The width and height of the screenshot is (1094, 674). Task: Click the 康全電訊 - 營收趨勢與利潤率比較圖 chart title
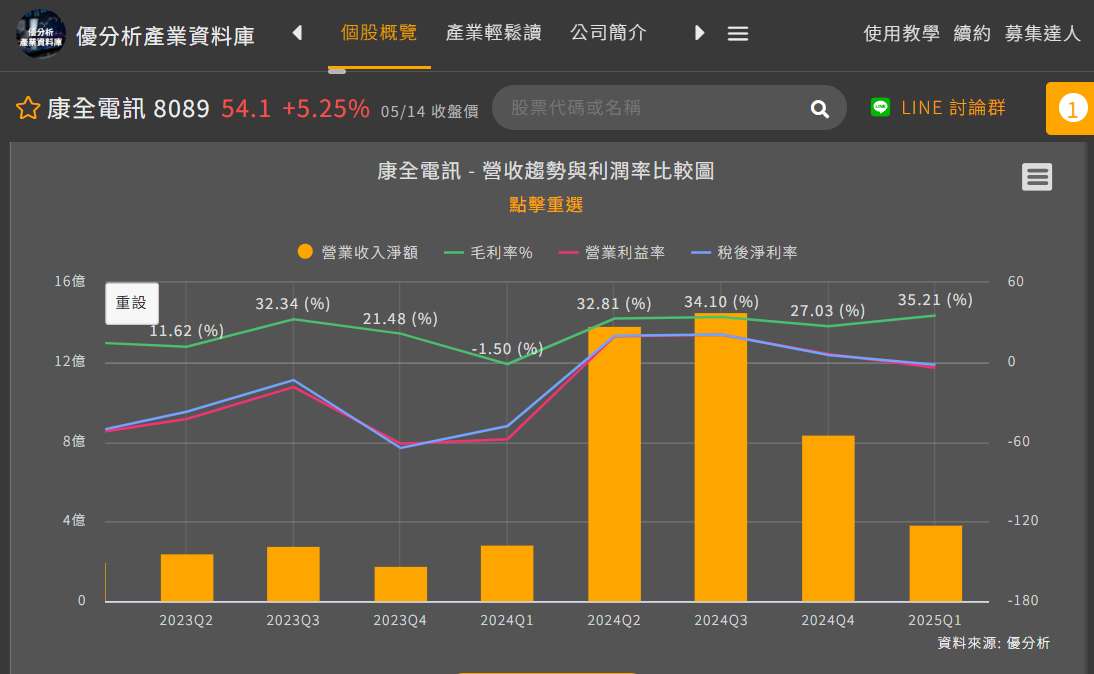coord(546,171)
